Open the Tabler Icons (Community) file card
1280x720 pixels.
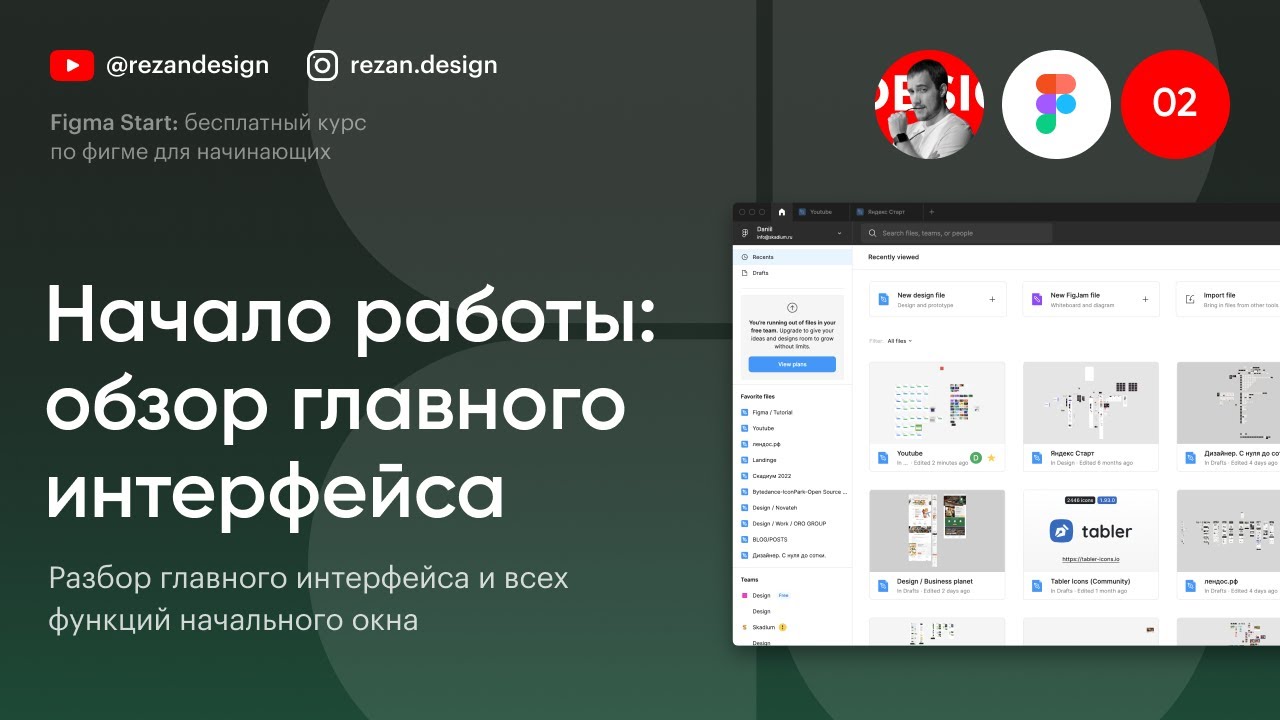1091,544
